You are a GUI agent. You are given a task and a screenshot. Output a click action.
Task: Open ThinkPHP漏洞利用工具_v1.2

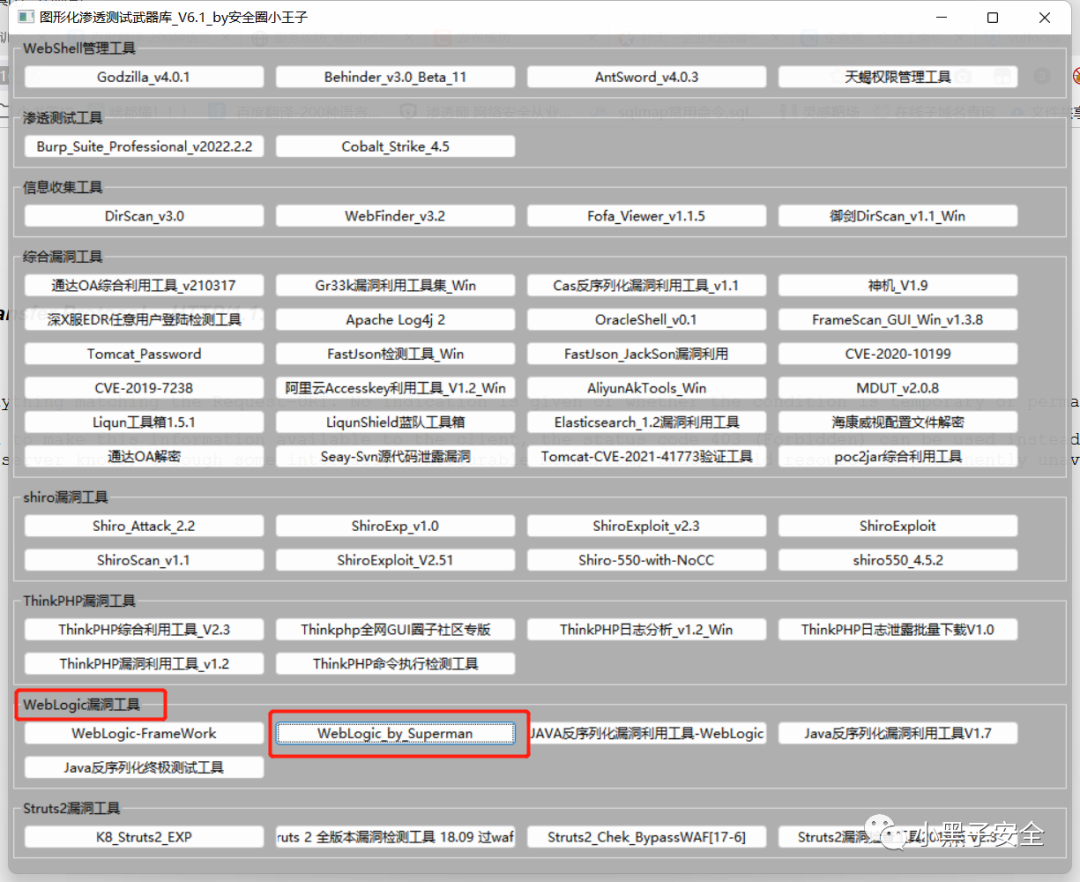click(x=144, y=664)
